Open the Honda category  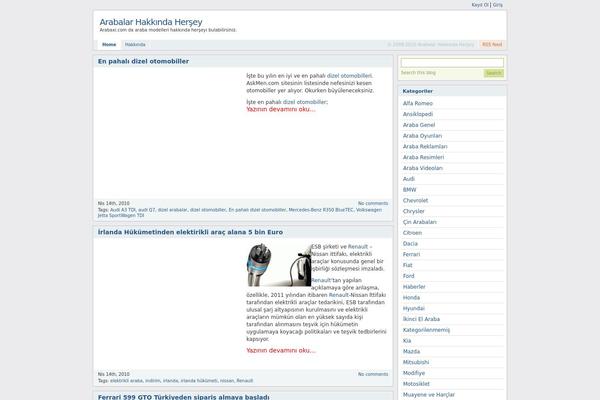coord(411,297)
